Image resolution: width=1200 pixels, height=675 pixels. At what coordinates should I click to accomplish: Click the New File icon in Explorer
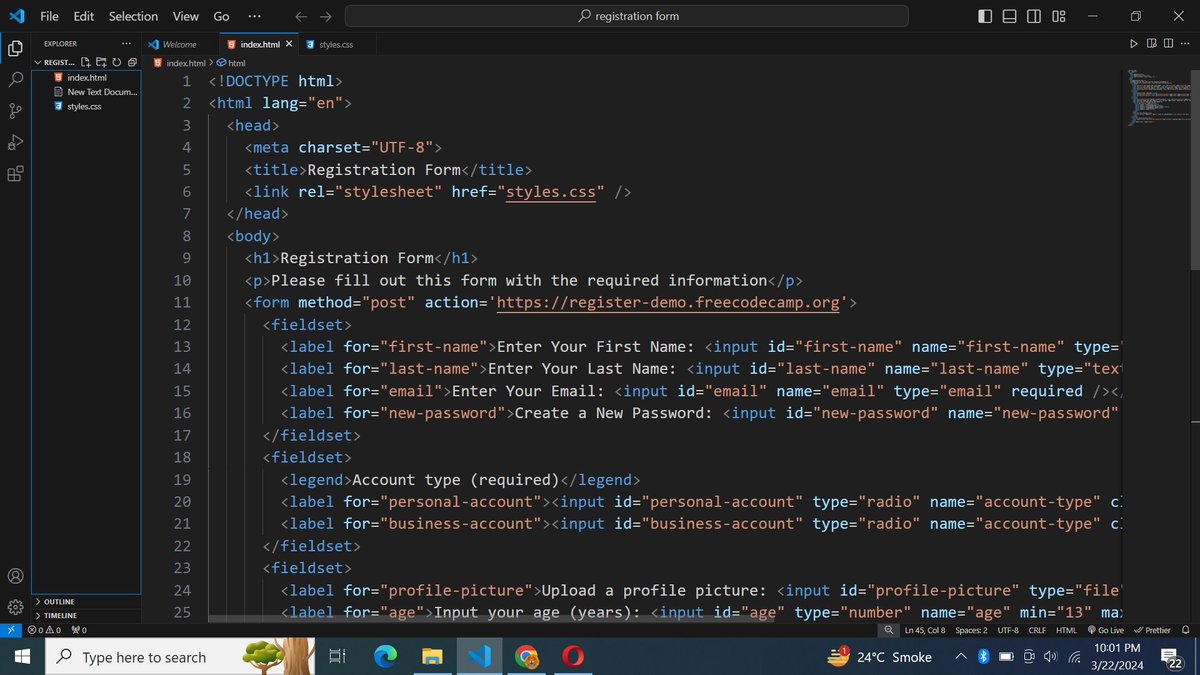[x=86, y=62]
